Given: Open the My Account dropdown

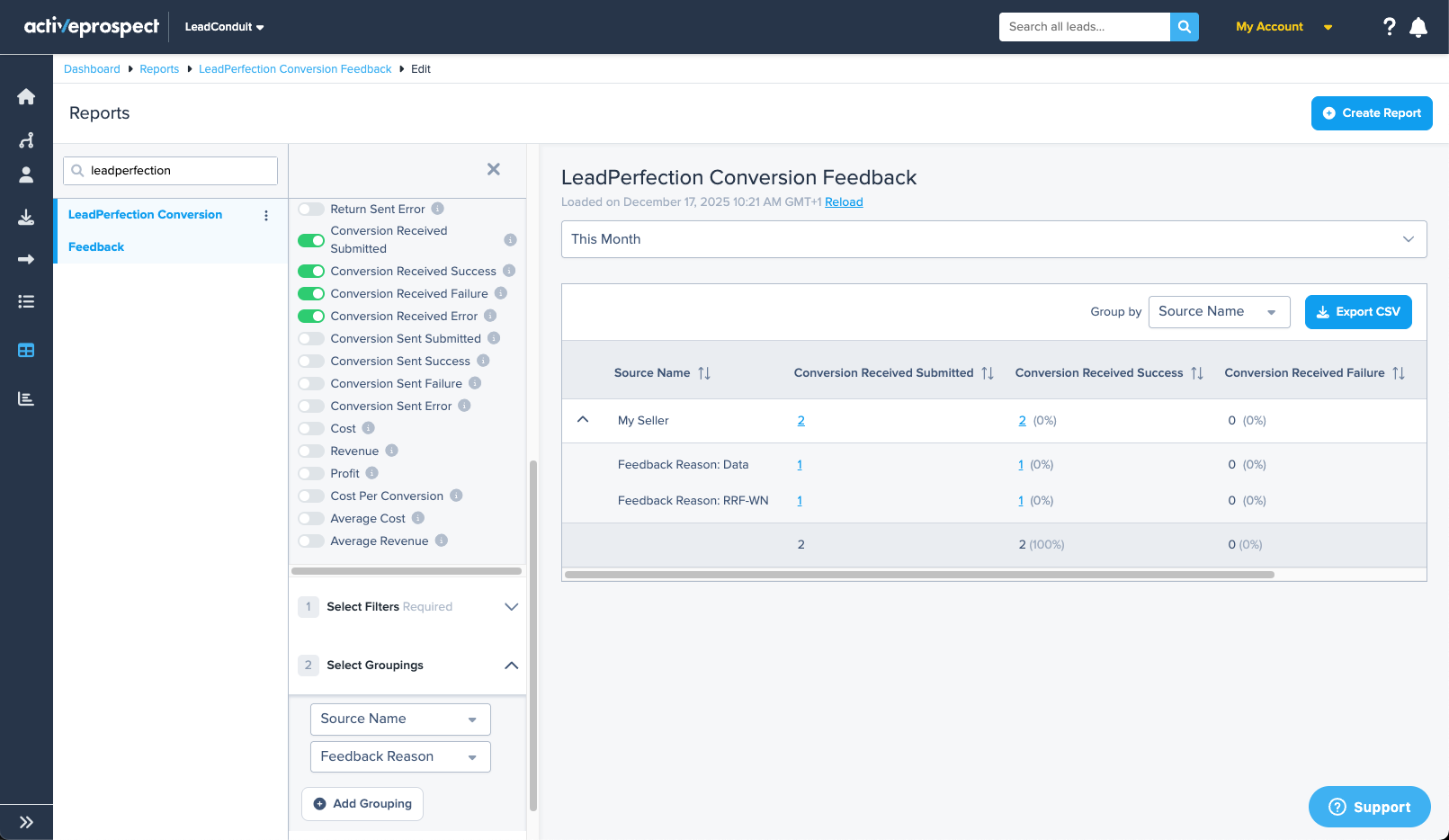Looking at the screenshot, I should pos(1284,27).
